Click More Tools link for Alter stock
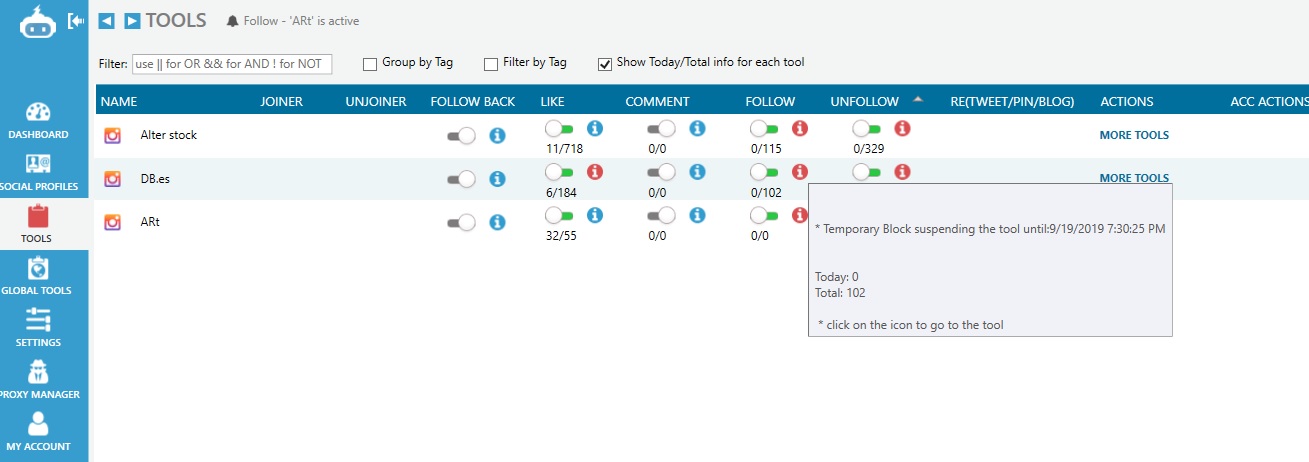This screenshot has height=462, width=1309. (1134, 135)
